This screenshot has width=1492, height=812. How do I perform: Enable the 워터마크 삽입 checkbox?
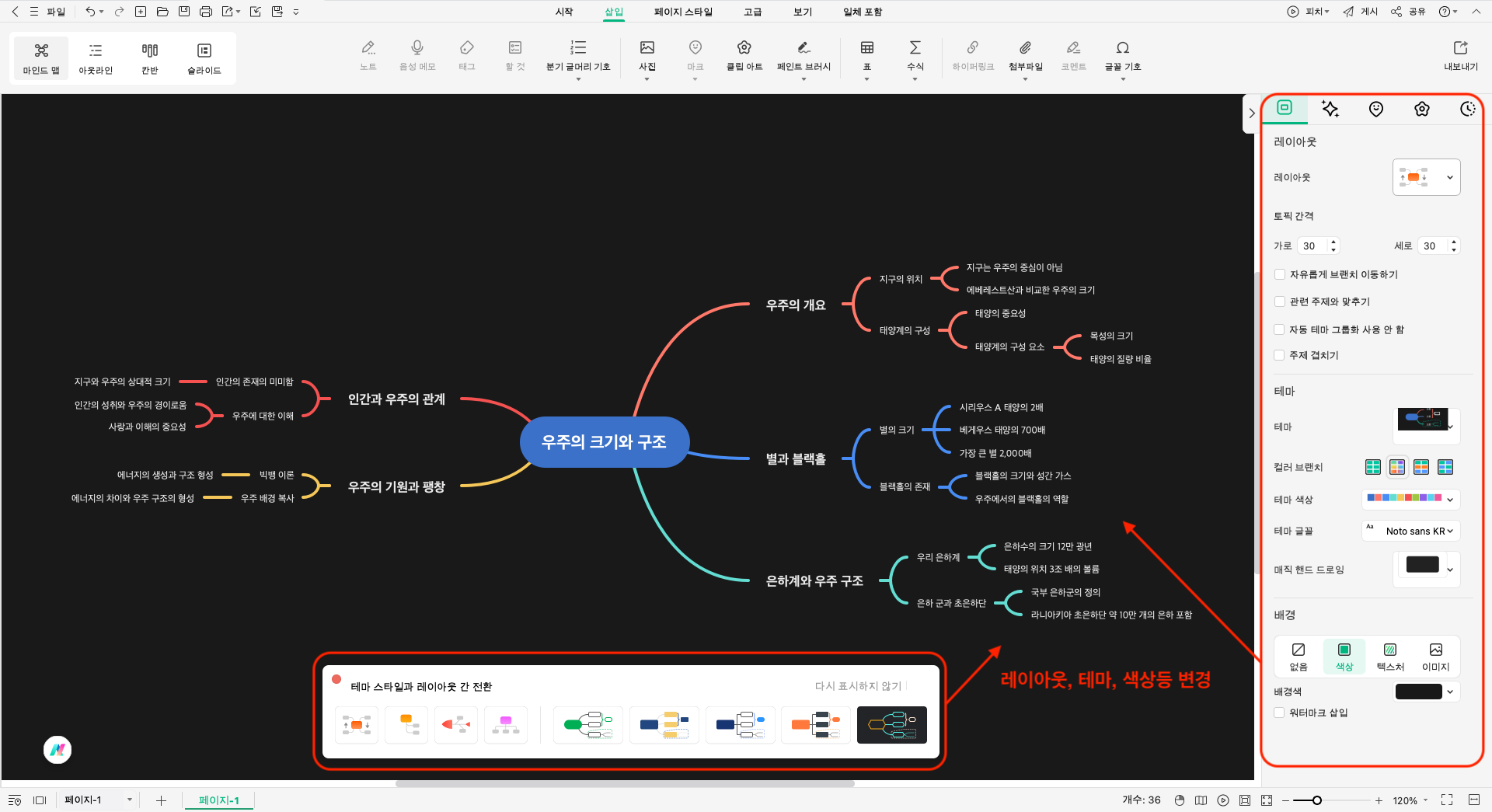[x=1280, y=713]
